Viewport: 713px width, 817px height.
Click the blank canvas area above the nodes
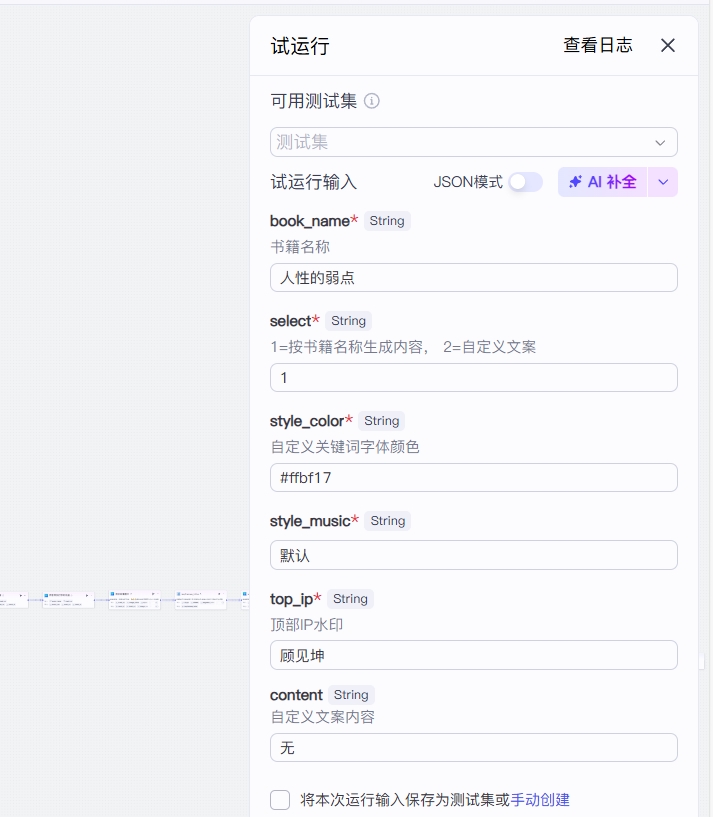(x=120, y=300)
